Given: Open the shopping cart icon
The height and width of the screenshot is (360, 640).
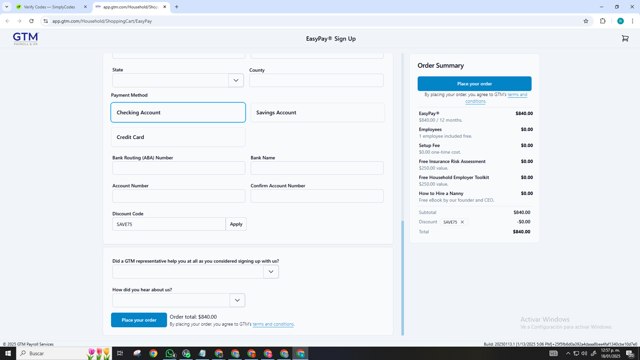Looking at the screenshot, I should (x=625, y=38).
